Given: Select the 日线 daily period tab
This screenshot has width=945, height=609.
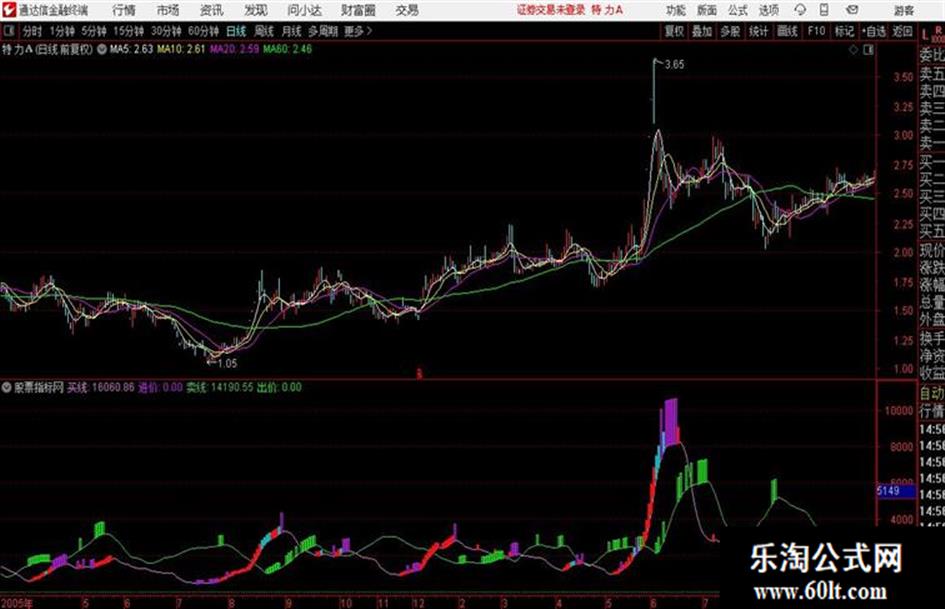Looking at the screenshot, I should [x=236, y=31].
